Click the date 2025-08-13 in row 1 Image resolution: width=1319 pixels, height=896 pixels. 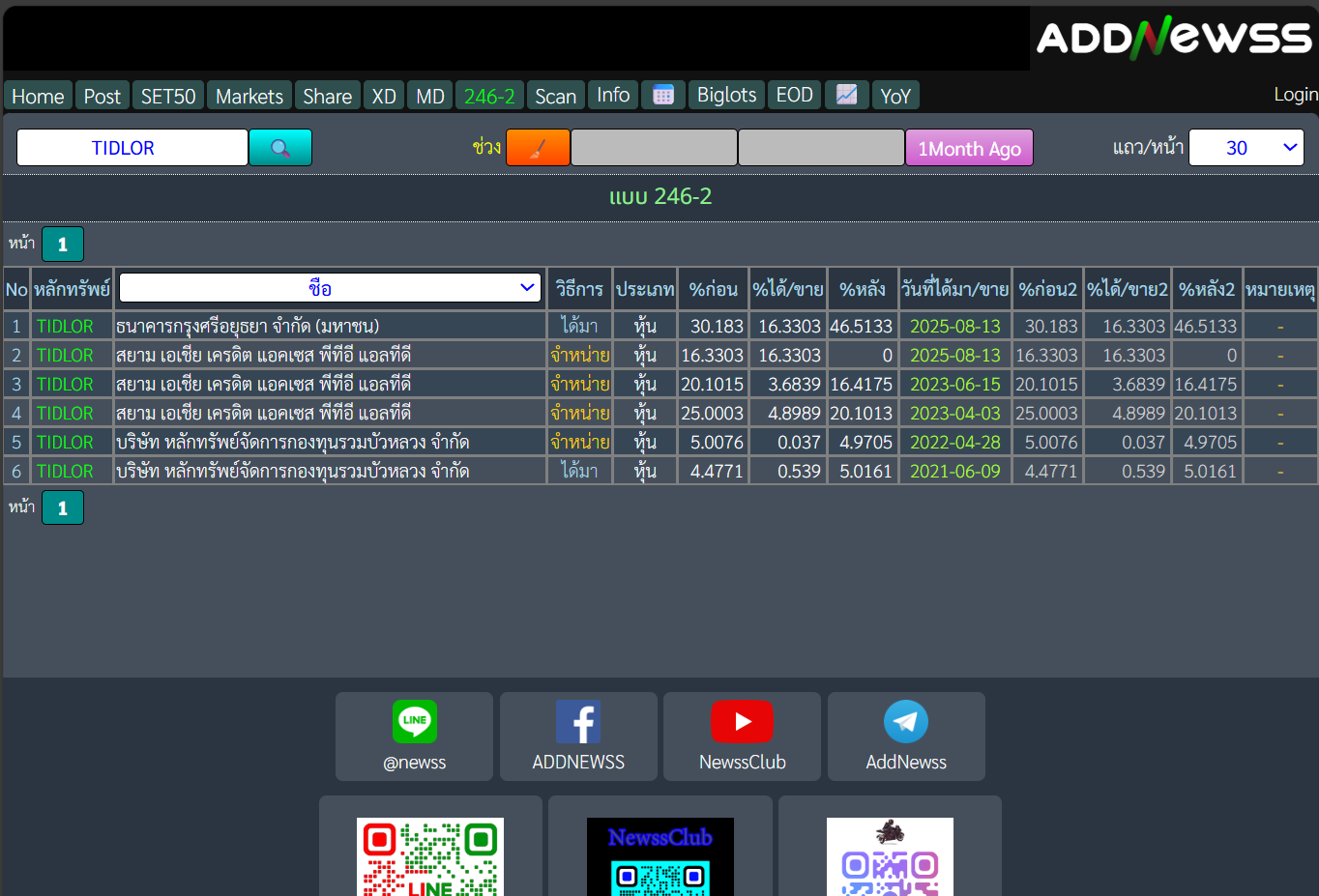tap(955, 326)
